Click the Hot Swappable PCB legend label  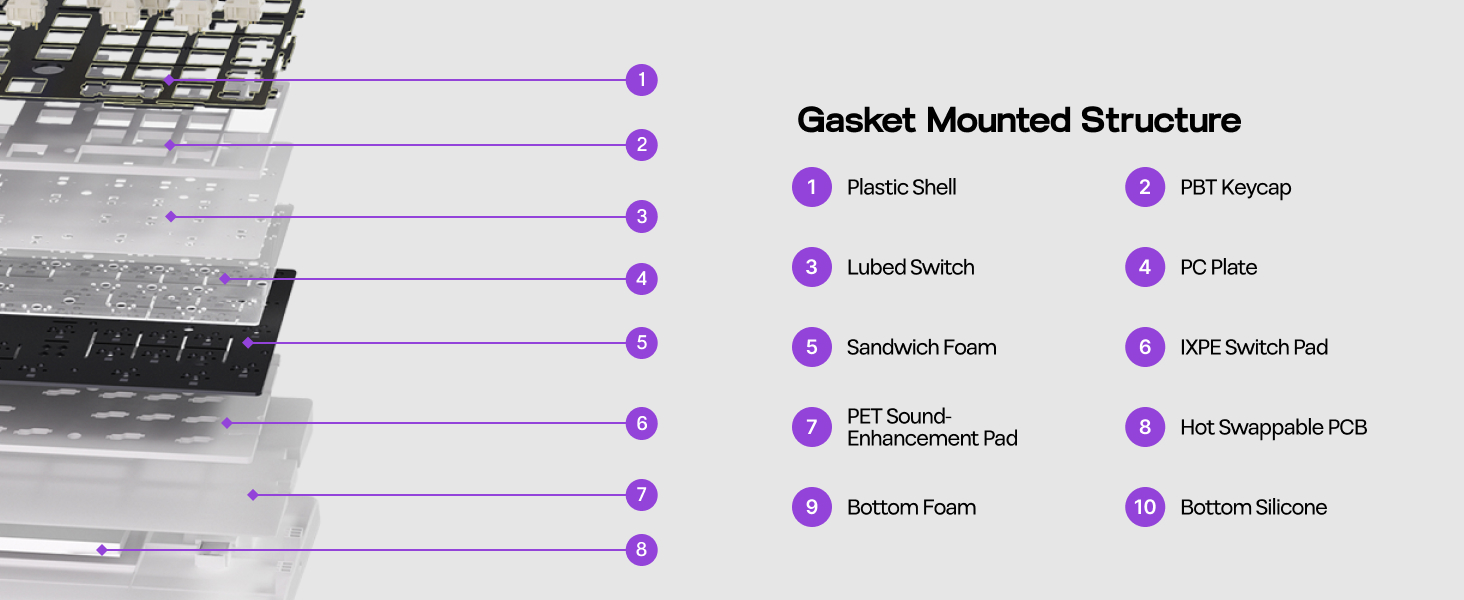pyautogui.click(x=1273, y=427)
